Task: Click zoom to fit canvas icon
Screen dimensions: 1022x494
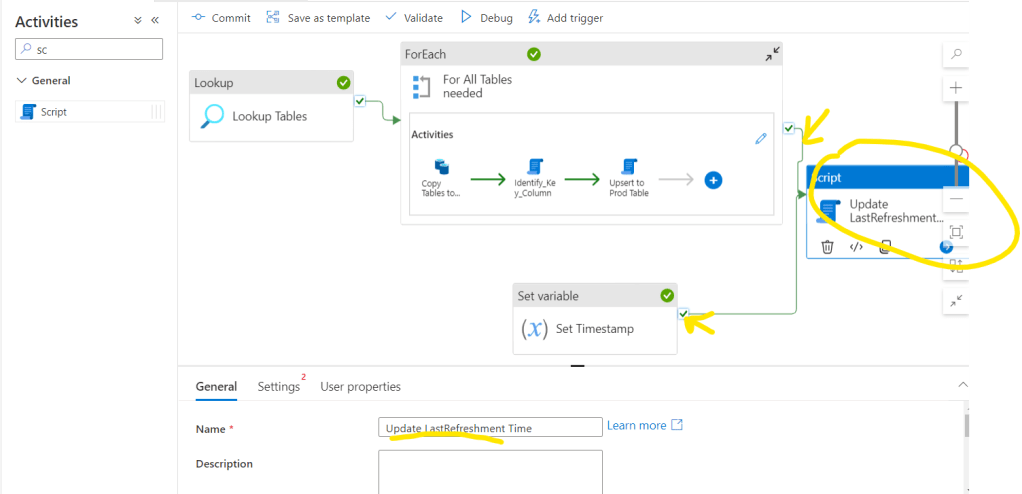Action: (956, 232)
